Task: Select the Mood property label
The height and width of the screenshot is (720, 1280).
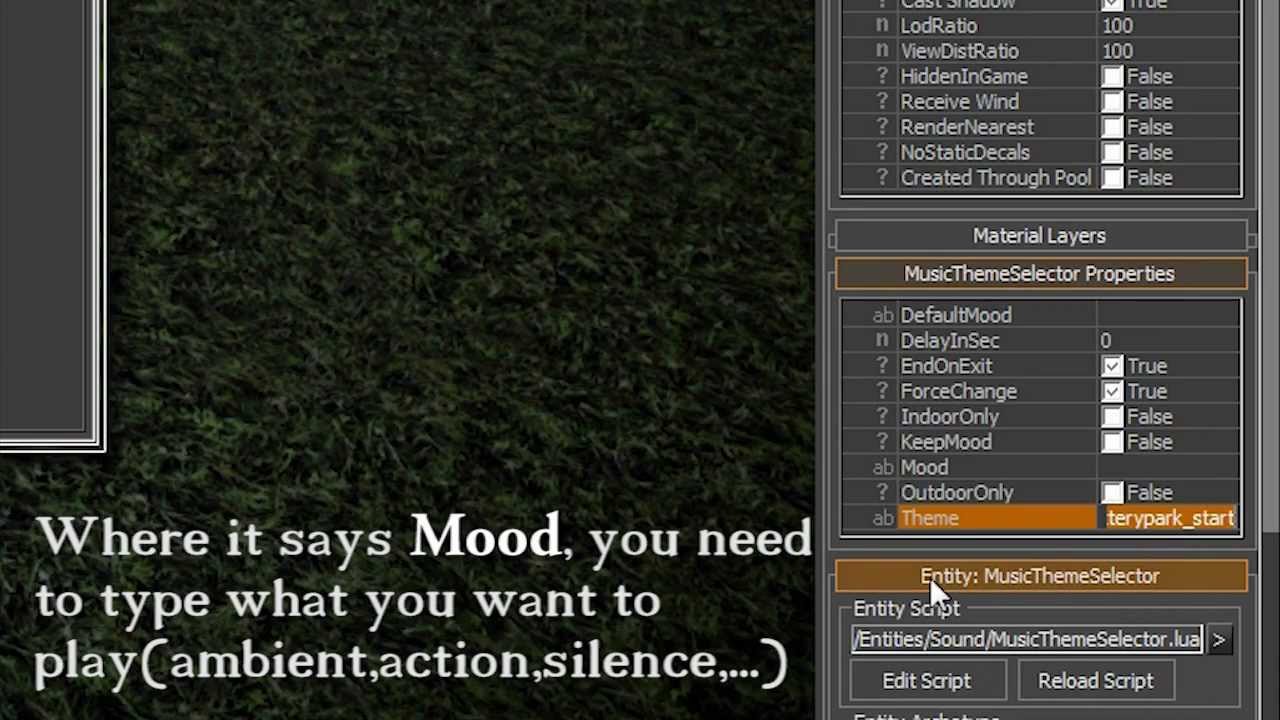Action: pos(924,468)
